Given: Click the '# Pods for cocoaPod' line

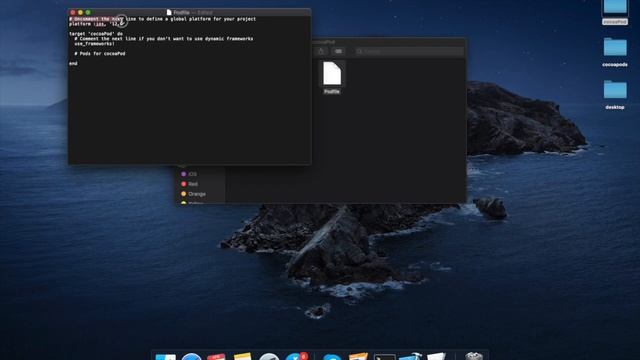Looking at the screenshot, I should [x=100, y=53].
